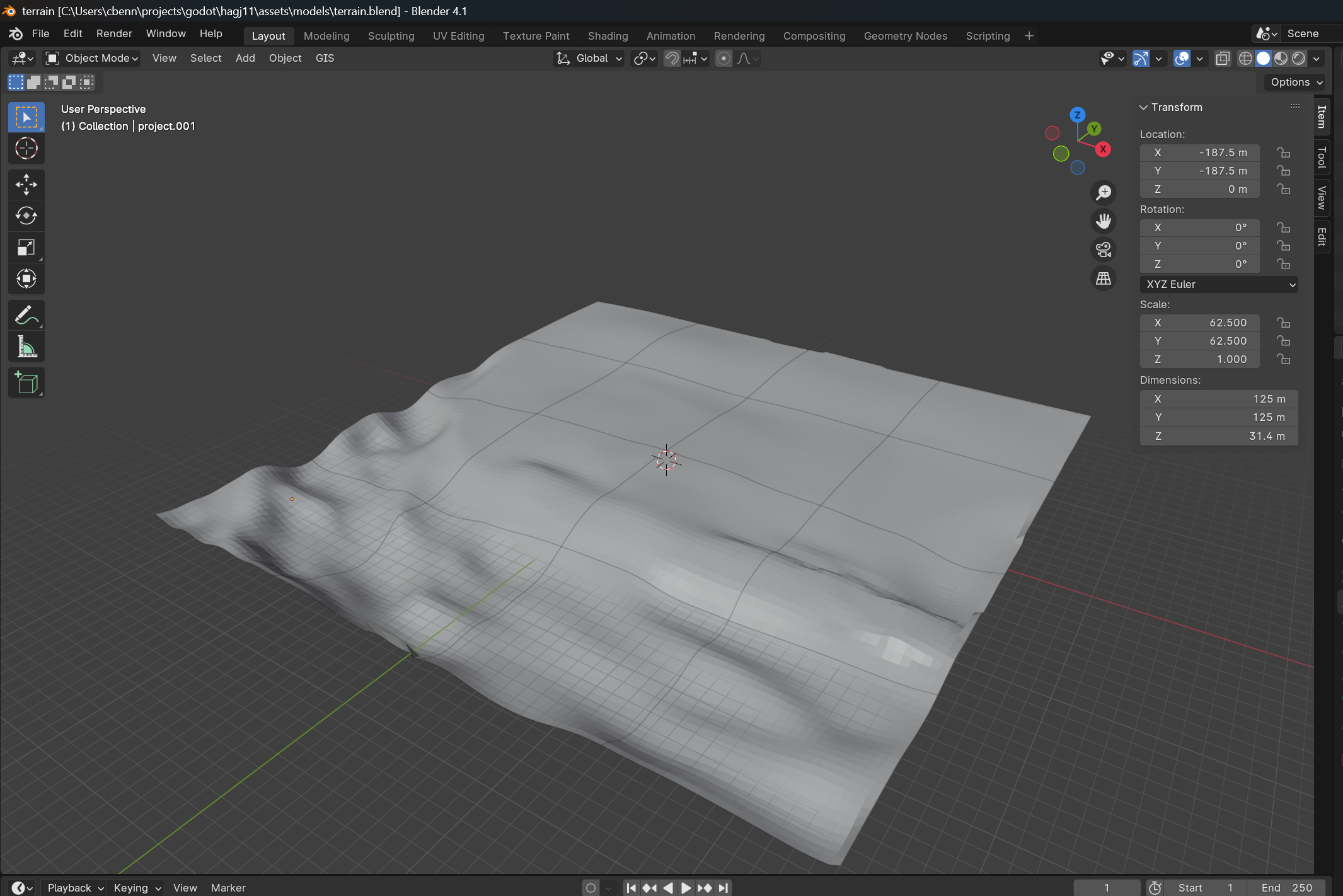Toggle camera view button
This screenshot has width=1343, height=896.
tap(1103, 250)
